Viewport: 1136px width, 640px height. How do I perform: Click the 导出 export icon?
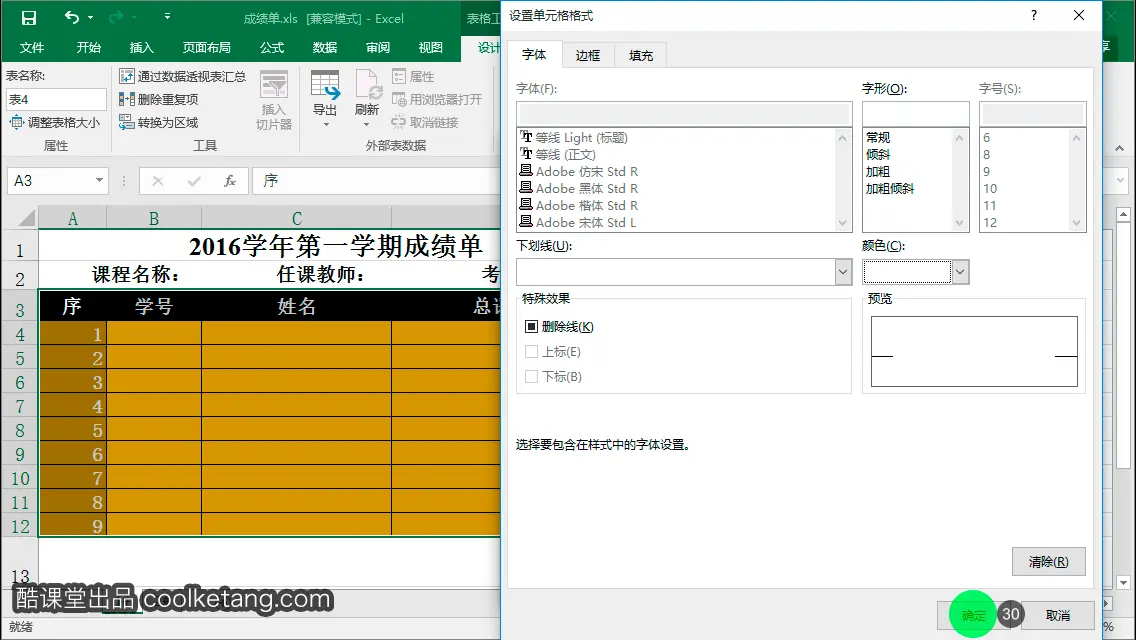click(x=325, y=85)
